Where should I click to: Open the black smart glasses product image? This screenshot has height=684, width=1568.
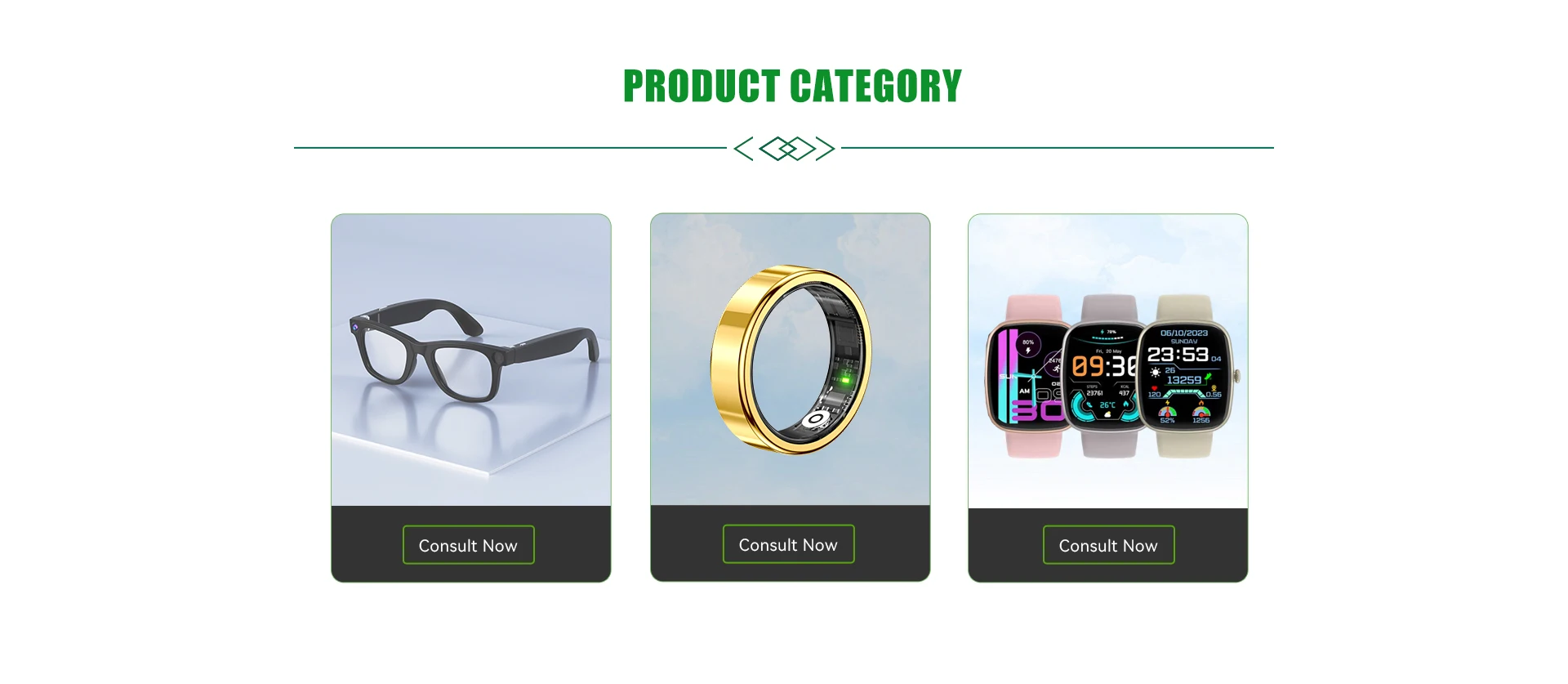point(471,360)
